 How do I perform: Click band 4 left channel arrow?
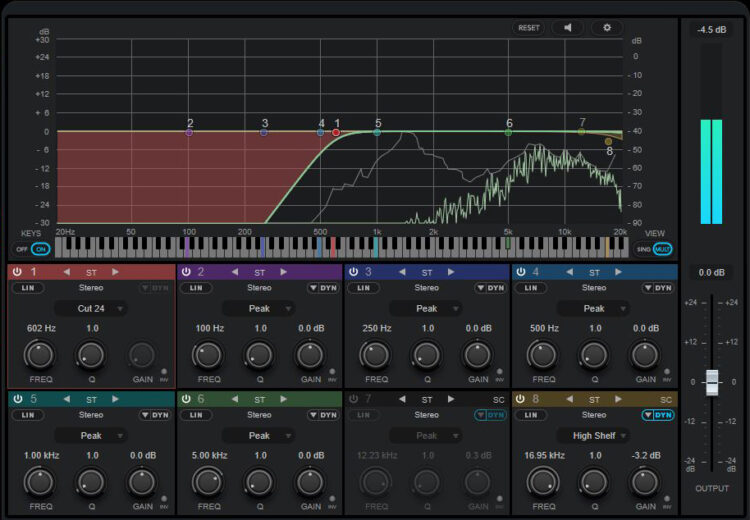coord(570,272)
